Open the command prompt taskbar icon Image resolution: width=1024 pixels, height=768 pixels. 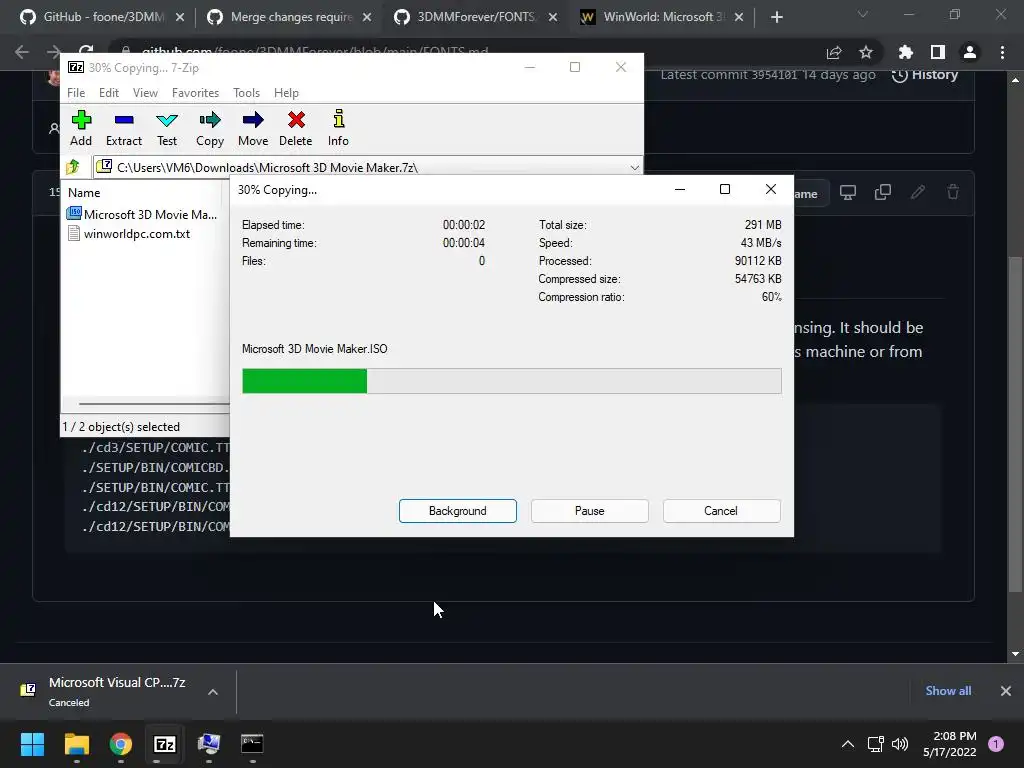point(252,744)
